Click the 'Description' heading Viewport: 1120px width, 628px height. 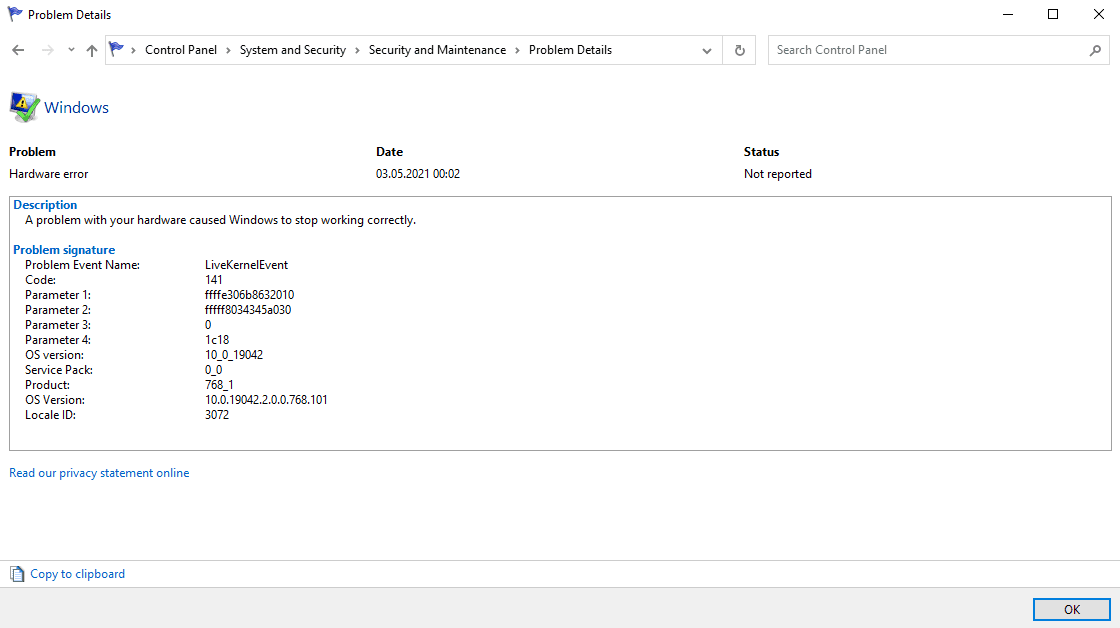[45, 204]
